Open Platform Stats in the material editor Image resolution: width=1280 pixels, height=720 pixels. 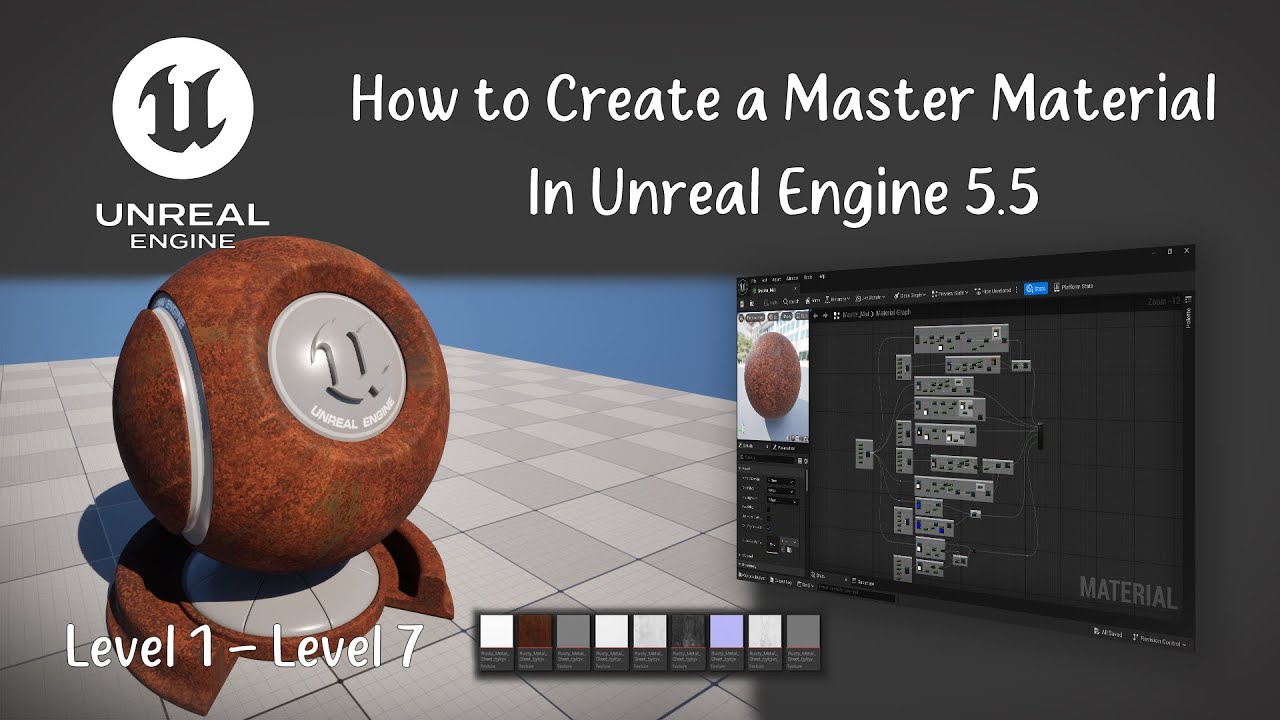coord(1073,287)
